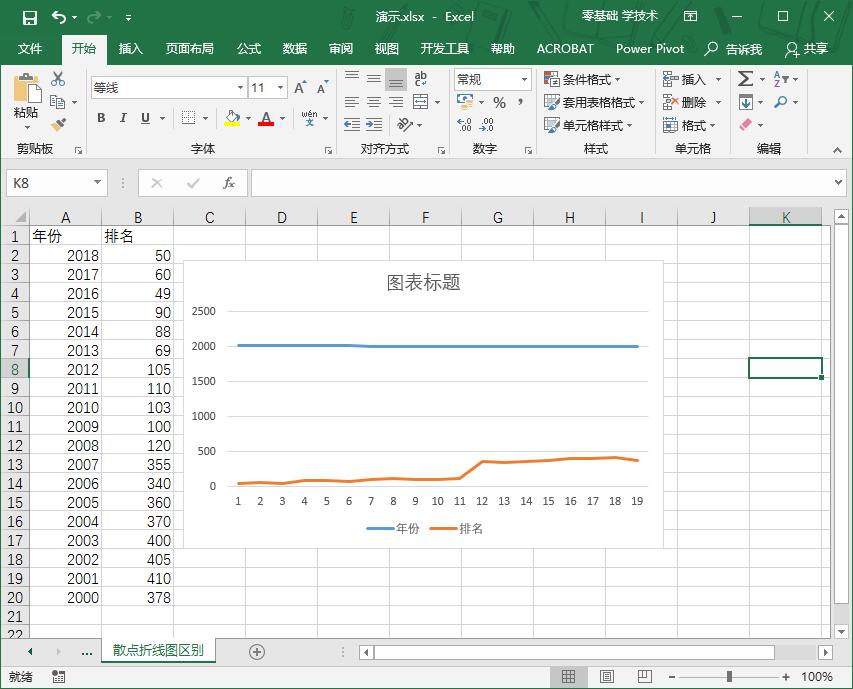Screen dimensions: 853x689
Task: Select the 散点折线图区别 sheet tab
Action: 158,650
